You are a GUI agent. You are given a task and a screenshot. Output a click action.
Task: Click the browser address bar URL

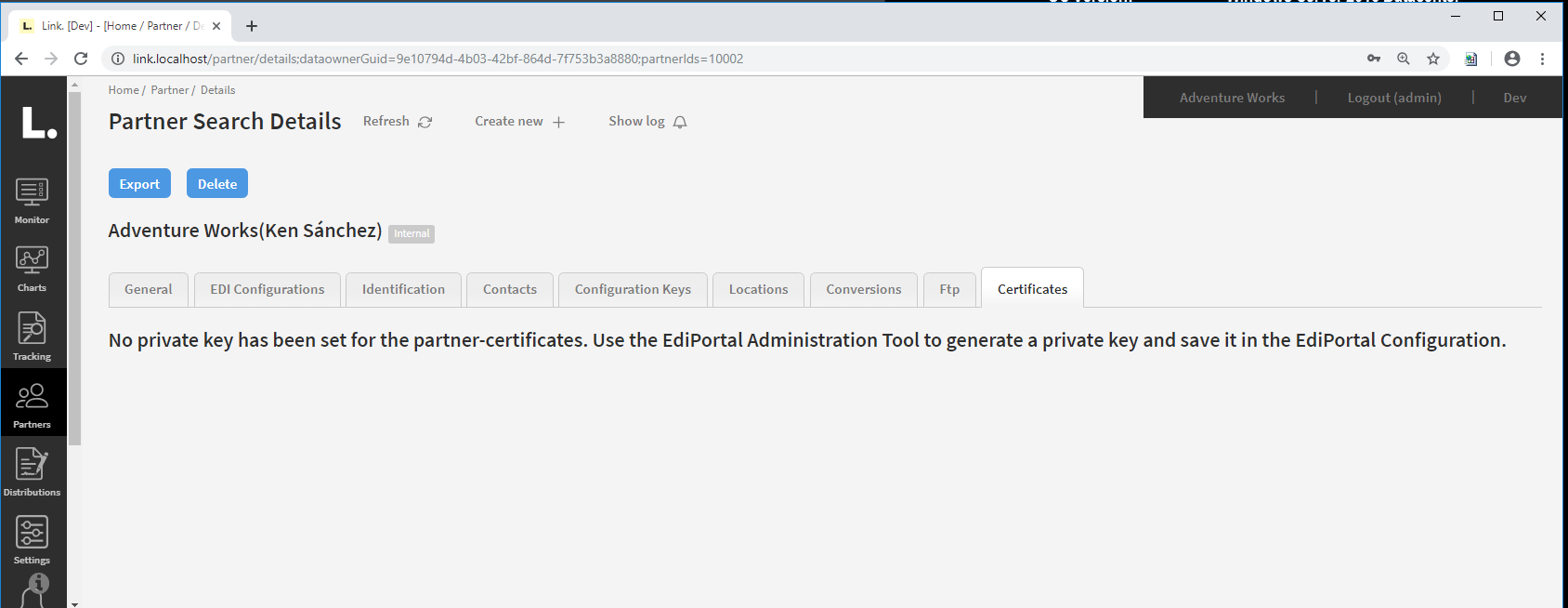point(437,59)
